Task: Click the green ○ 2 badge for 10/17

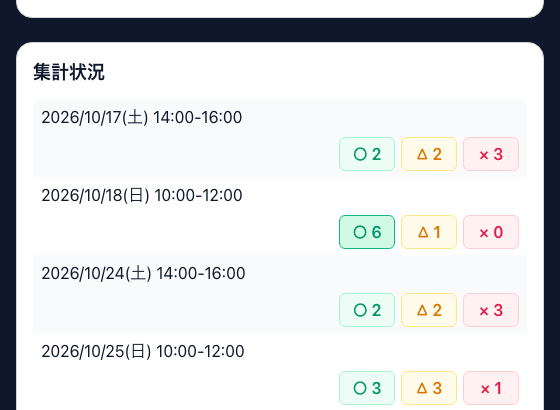Action: tap(367, 154)
